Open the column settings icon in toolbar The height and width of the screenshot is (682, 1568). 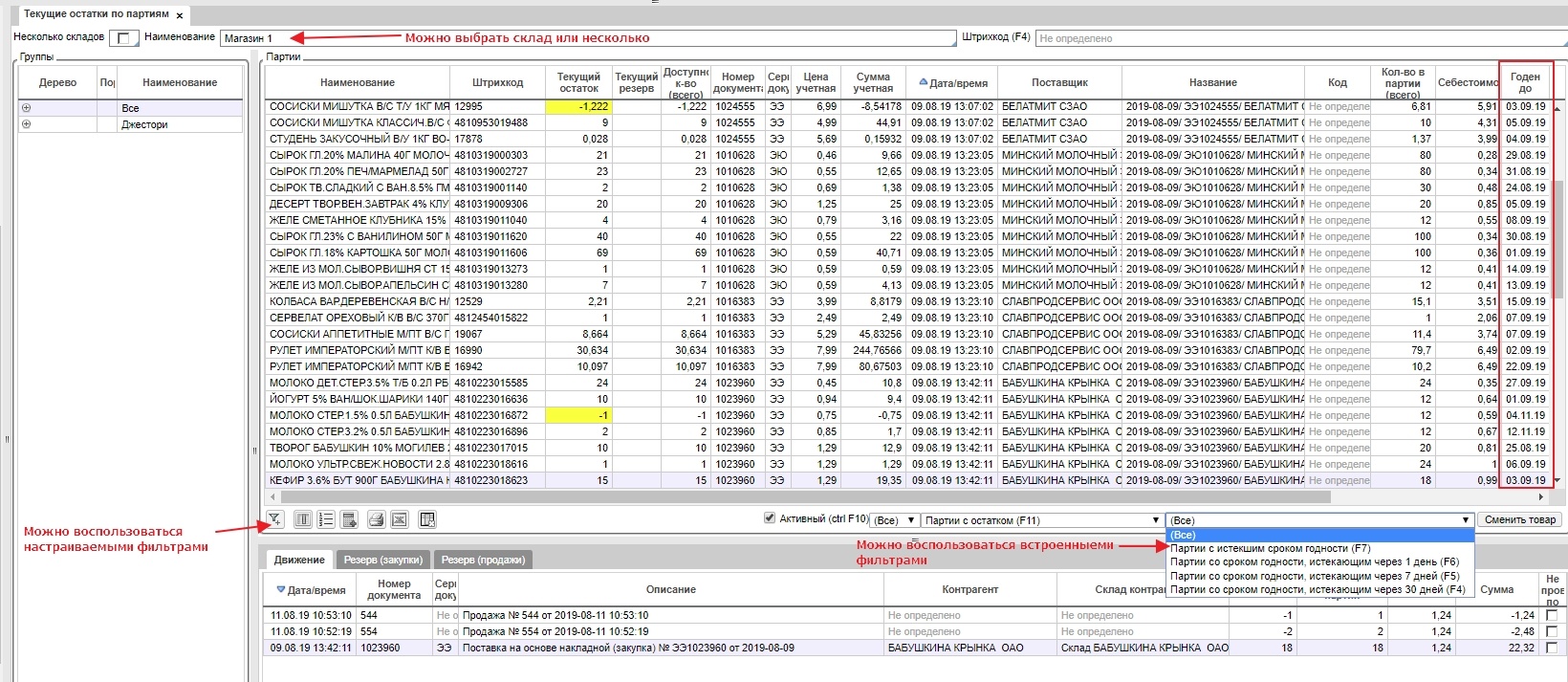click(302, 519)
